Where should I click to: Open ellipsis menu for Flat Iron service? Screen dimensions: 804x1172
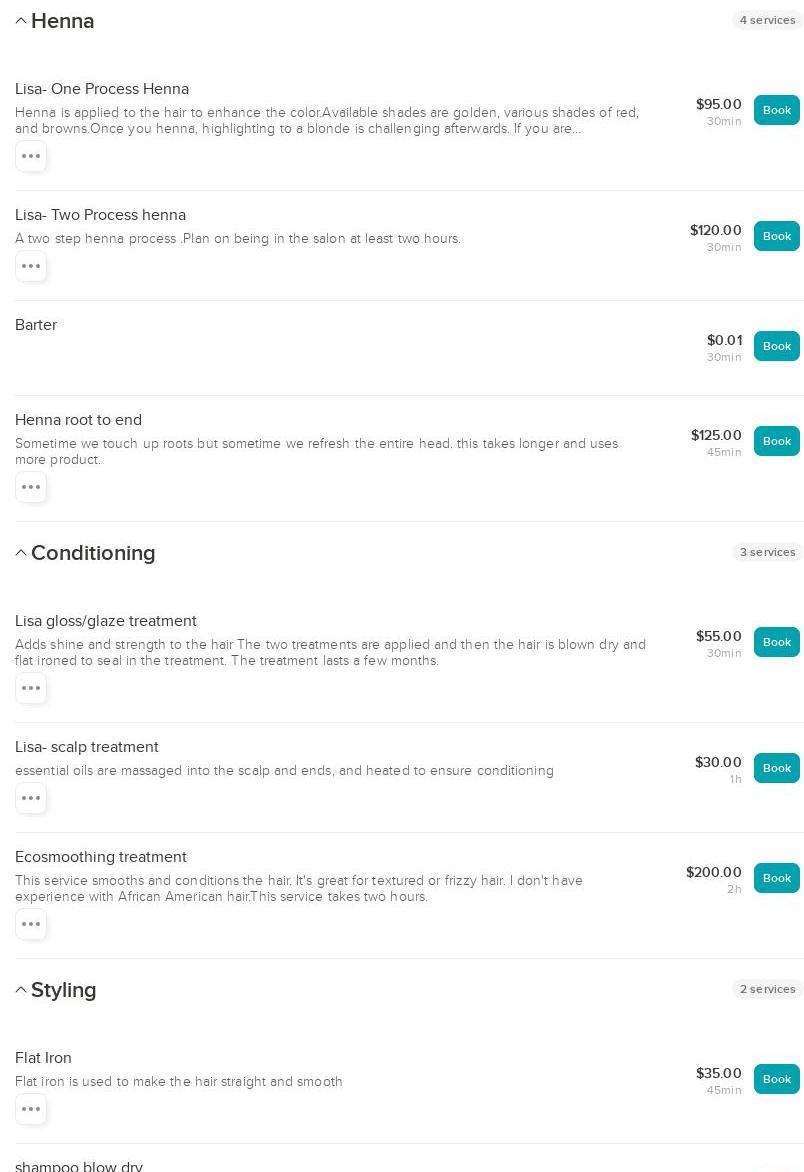[31, 1109]
